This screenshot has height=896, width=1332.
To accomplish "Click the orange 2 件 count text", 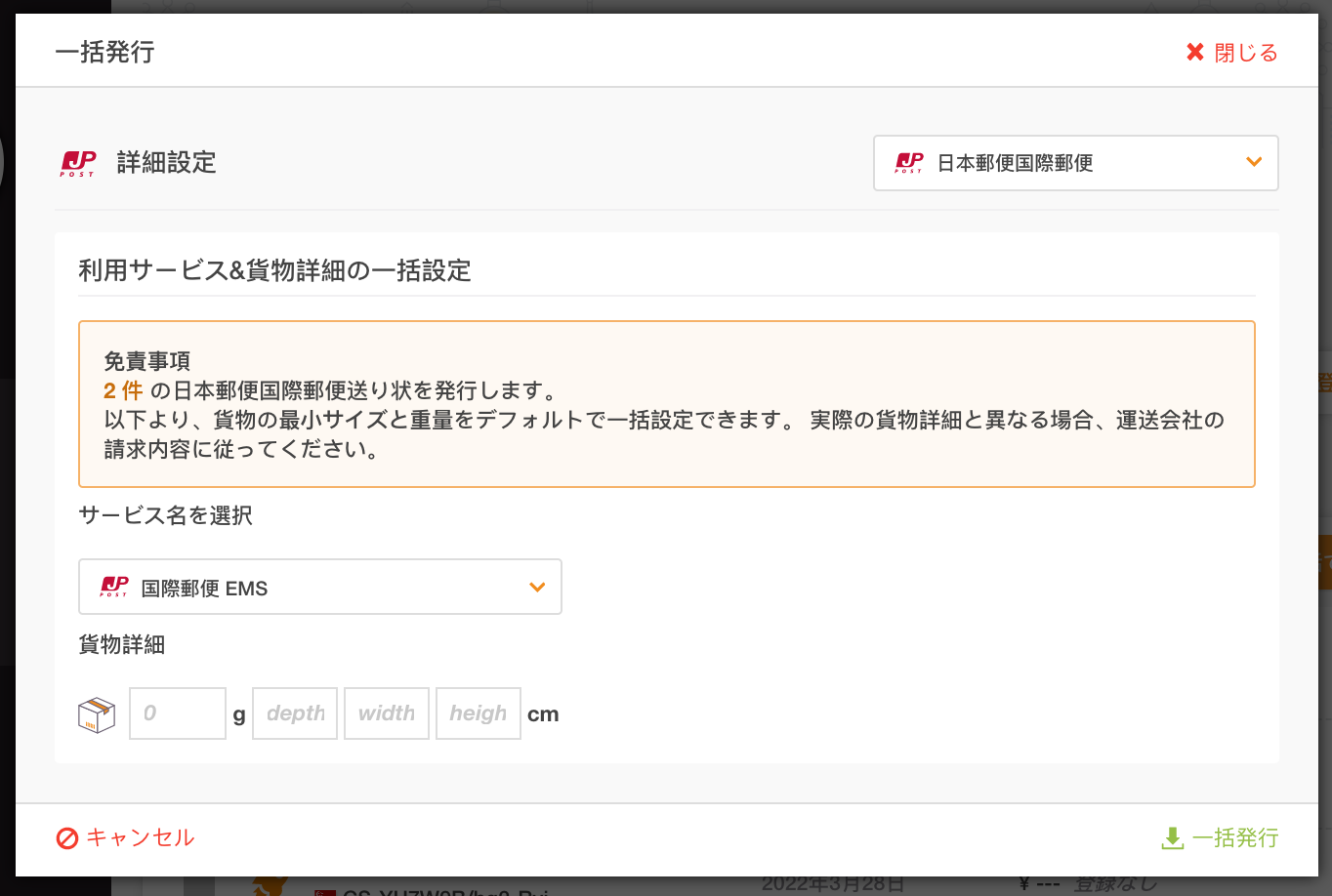I will click(x=123, y=390).
